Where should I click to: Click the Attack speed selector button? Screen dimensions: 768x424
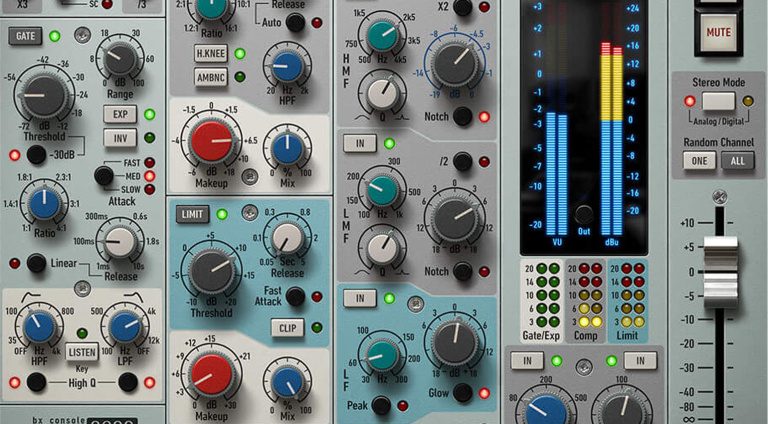click(104, 176)
